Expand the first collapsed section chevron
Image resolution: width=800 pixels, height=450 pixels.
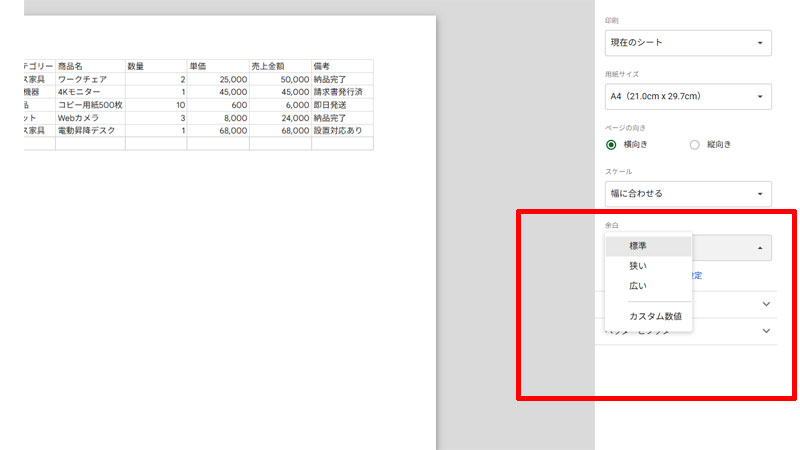click(766, 304)
